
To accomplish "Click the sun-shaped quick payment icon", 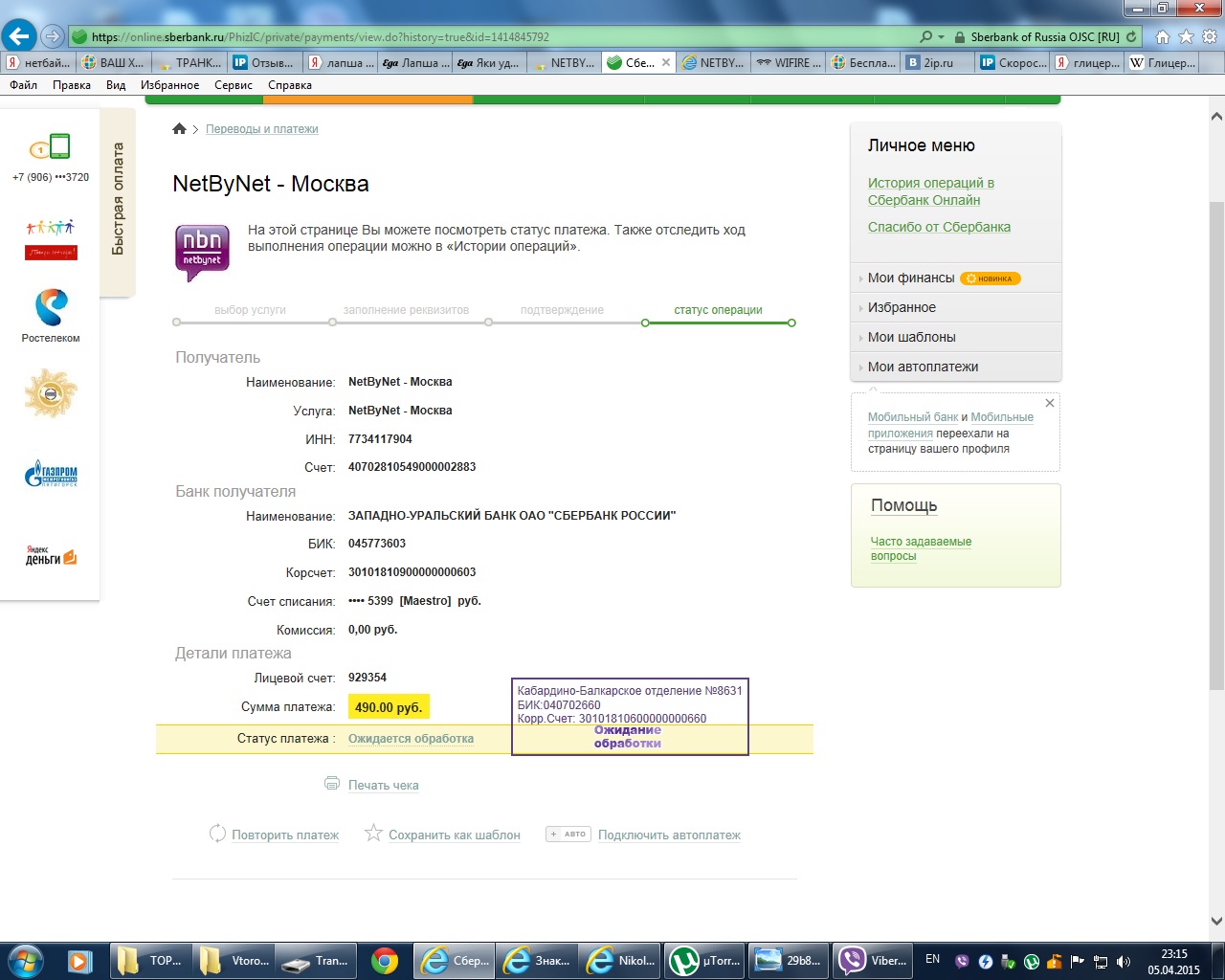I will click(51, 393).
